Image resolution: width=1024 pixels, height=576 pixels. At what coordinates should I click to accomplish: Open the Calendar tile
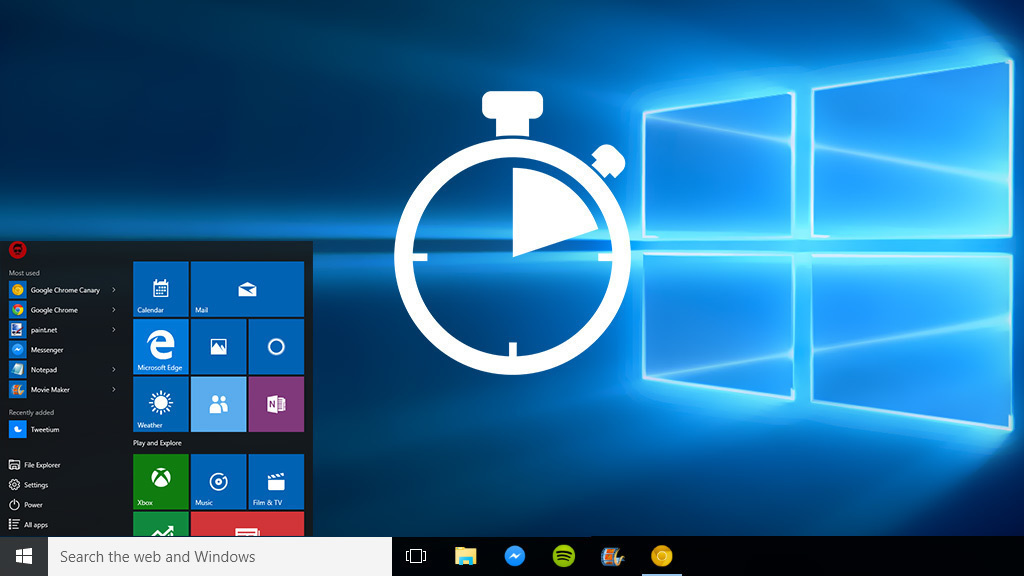pos(159,289)
